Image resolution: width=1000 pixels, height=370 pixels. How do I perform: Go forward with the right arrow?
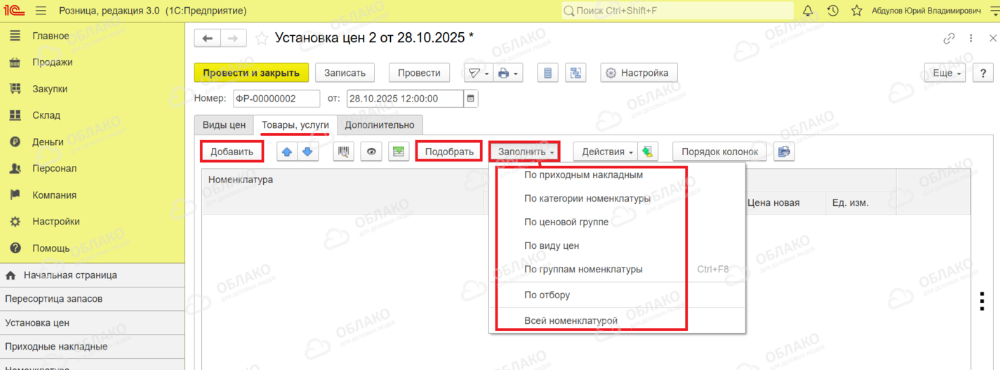(233, 38)
